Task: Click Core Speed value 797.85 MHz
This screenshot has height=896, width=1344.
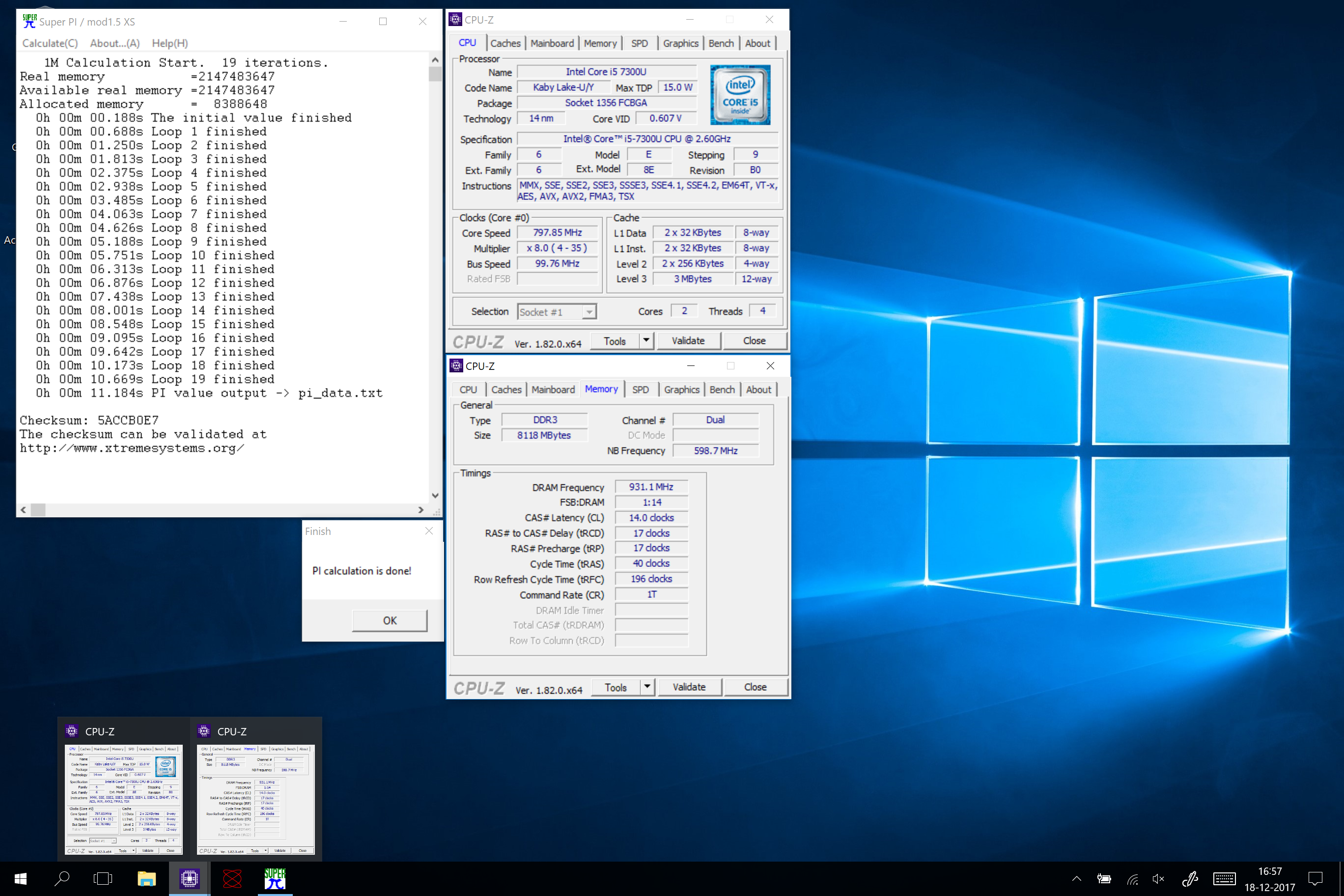Action: 558,232
